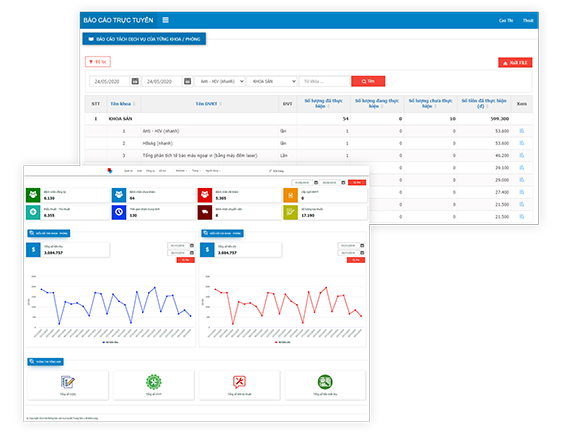The height and width of the screenshot is (435, 570).
Task: Focus the Từ khóa keyword input field
Action: [324, 81]
